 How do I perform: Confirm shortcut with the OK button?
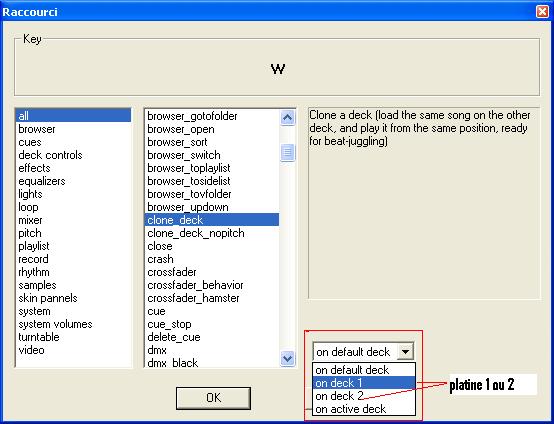click(x=213, y=398)
